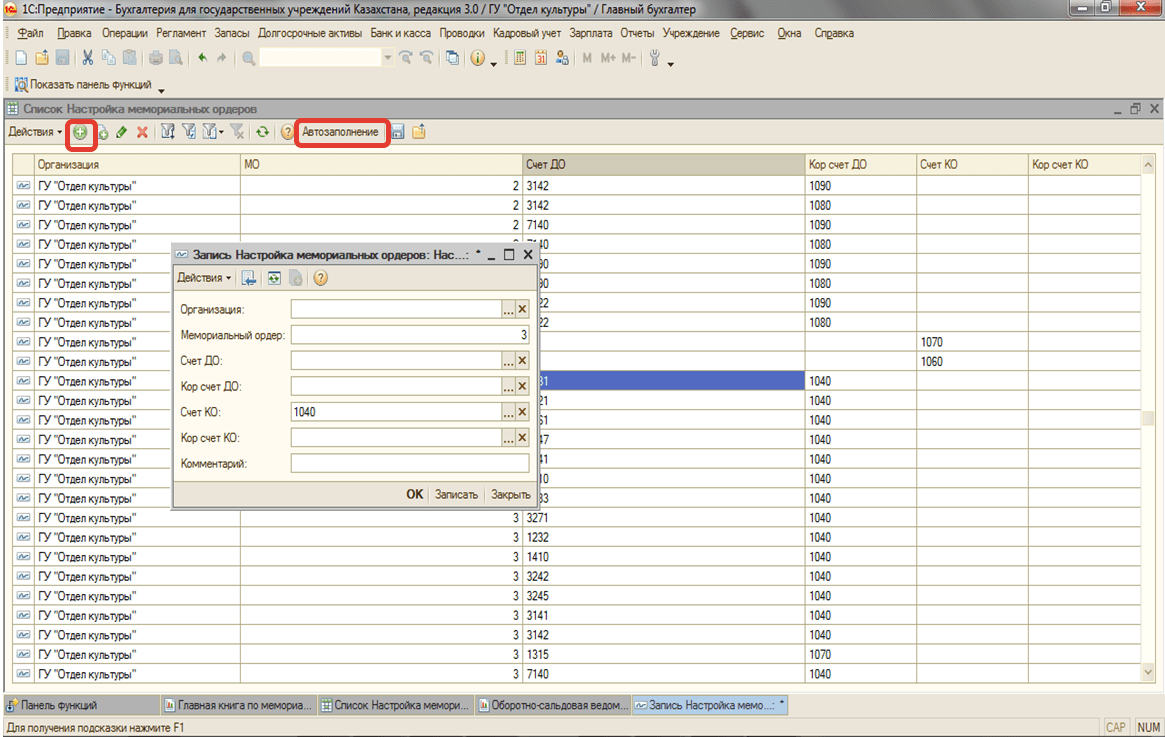Click the green Refresh list icon
The image size is (1165, 737).
coord(262,132)
